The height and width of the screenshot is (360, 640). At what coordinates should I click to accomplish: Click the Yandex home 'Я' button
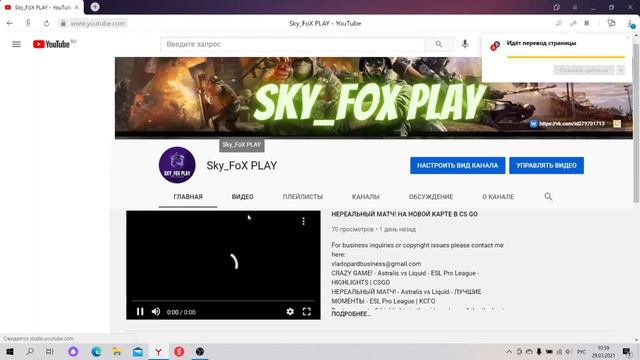coord(28,23)
